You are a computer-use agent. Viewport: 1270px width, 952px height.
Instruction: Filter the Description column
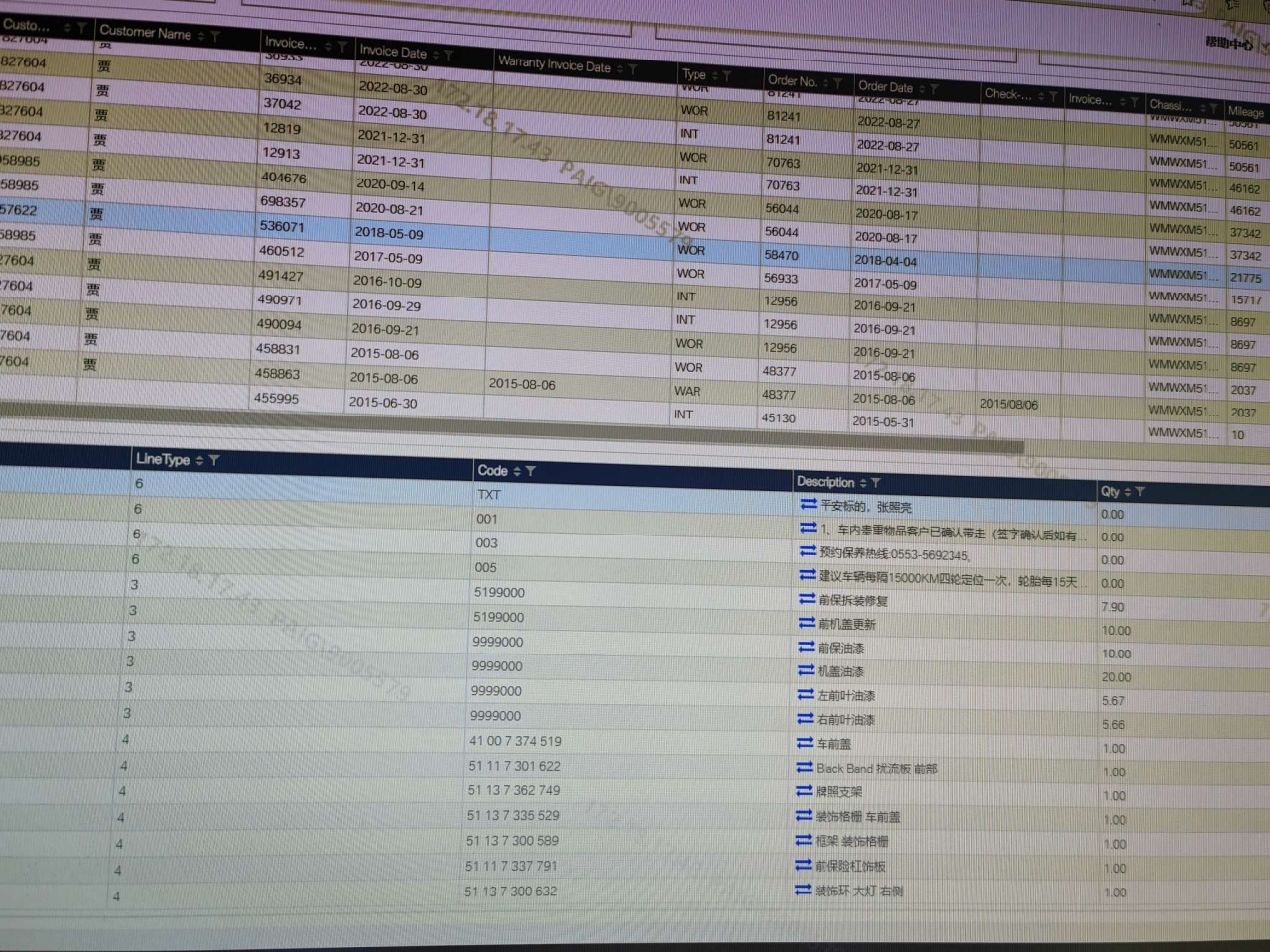click(876, 483)
